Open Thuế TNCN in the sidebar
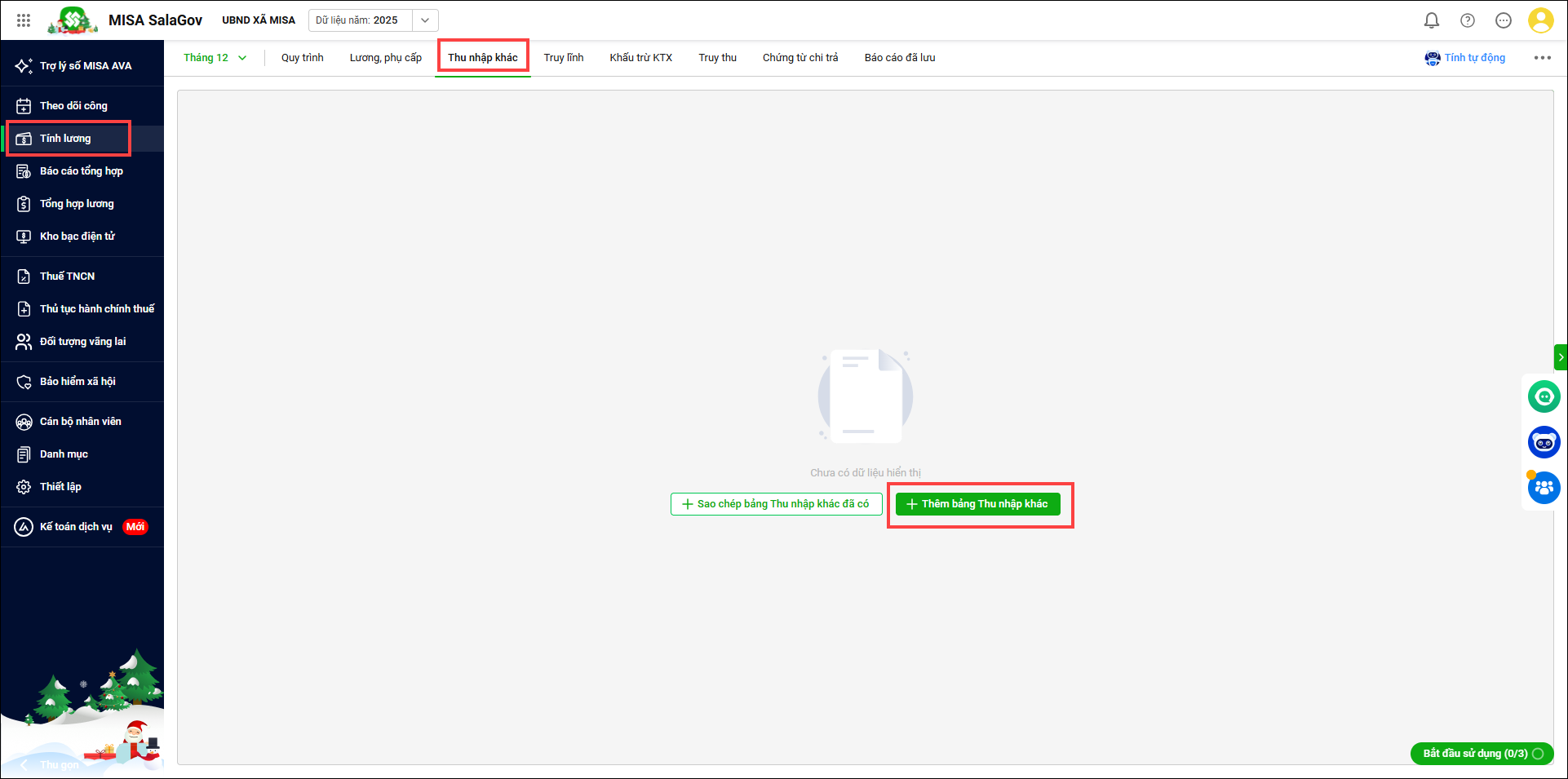Viewport: 1568px width, 779px height. pos(67,277)
